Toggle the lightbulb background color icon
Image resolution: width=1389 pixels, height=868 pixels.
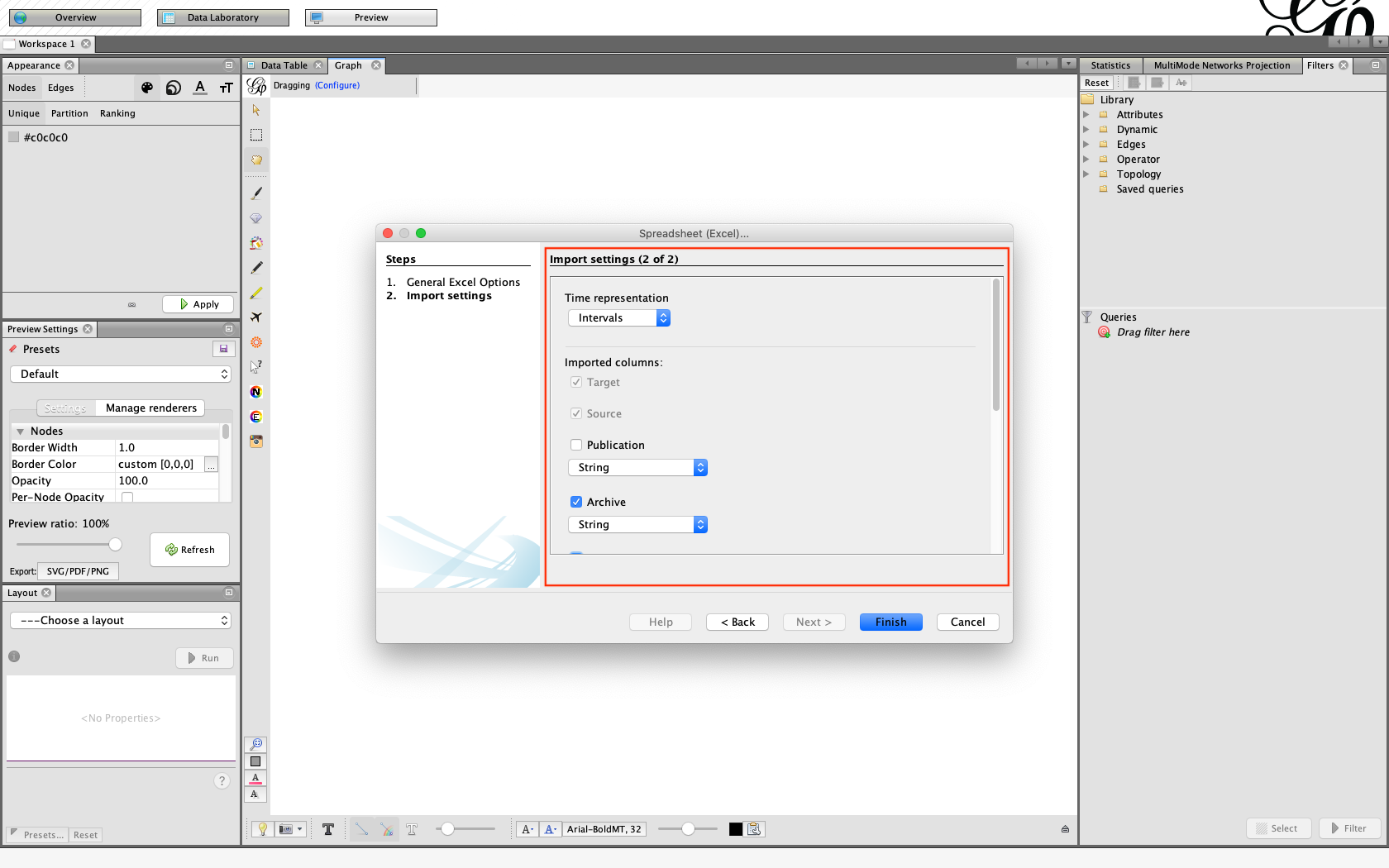pos(262,829)
